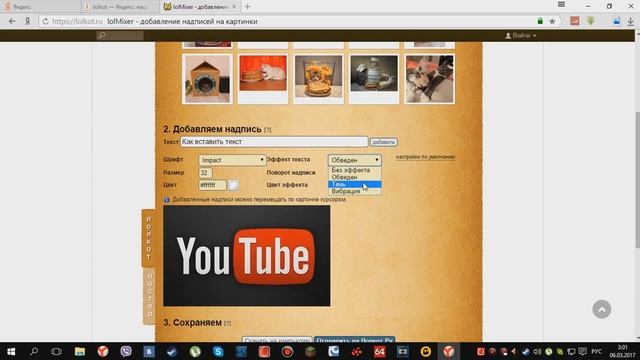This screenshot has width=640, height=360.
Task: Reload the page with the refresh icon
Action: [45, 21]
